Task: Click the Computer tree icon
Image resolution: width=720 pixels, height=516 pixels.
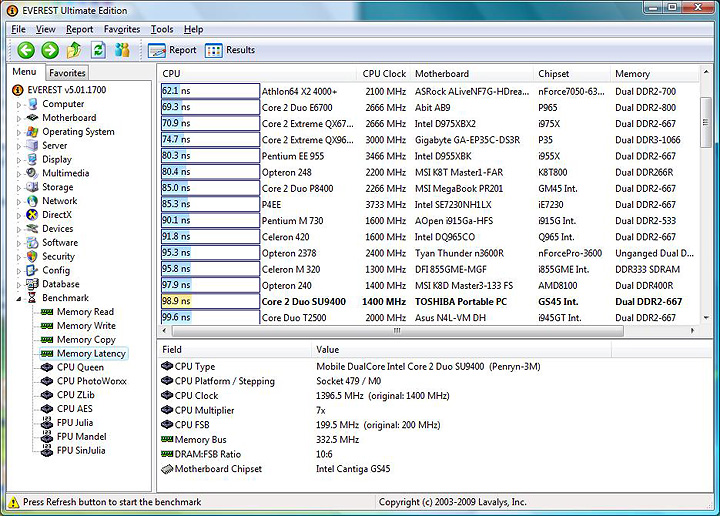Action: [x=33, y=104]
